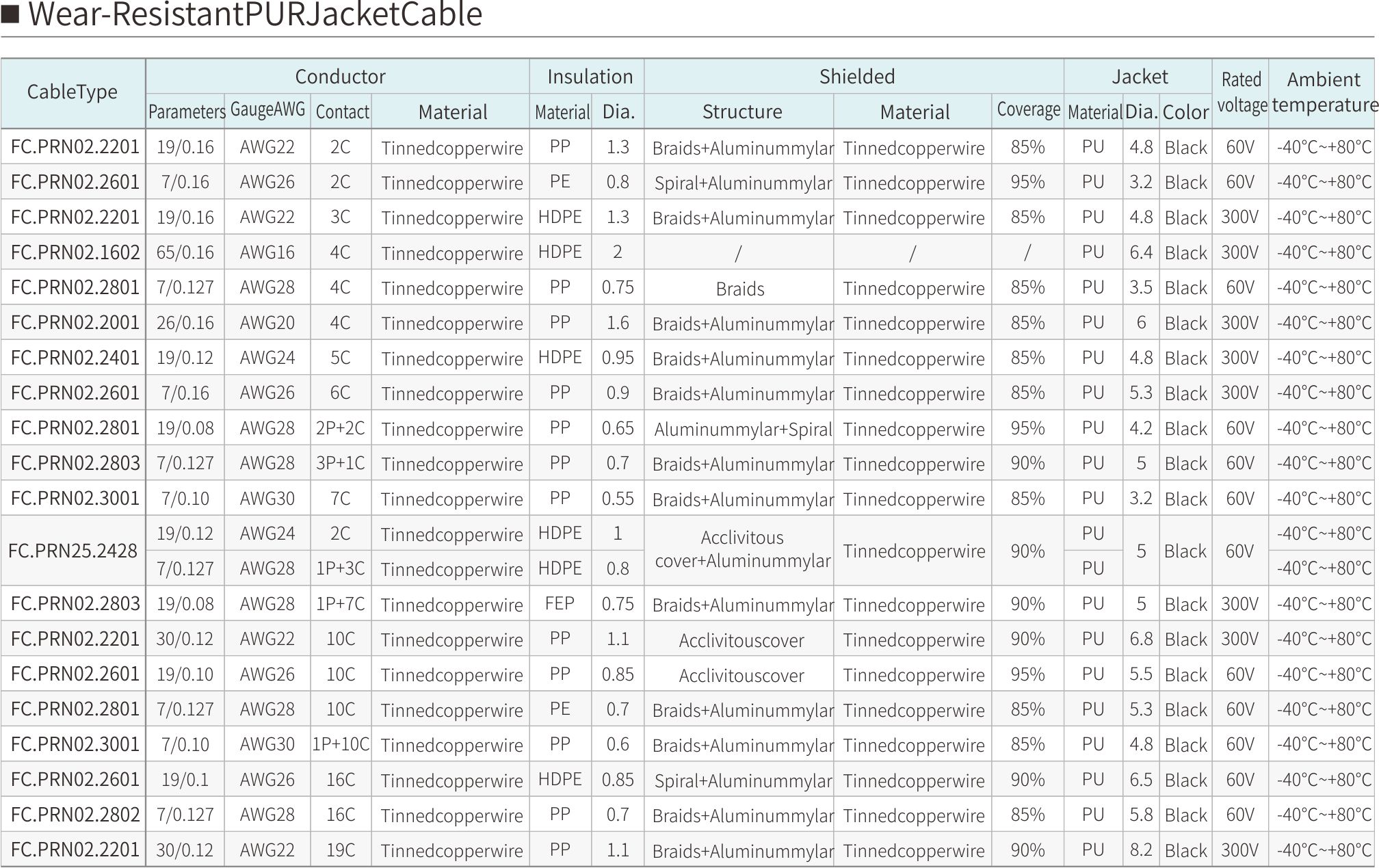
Task: Select the Shielded group header
Action: 856,77
